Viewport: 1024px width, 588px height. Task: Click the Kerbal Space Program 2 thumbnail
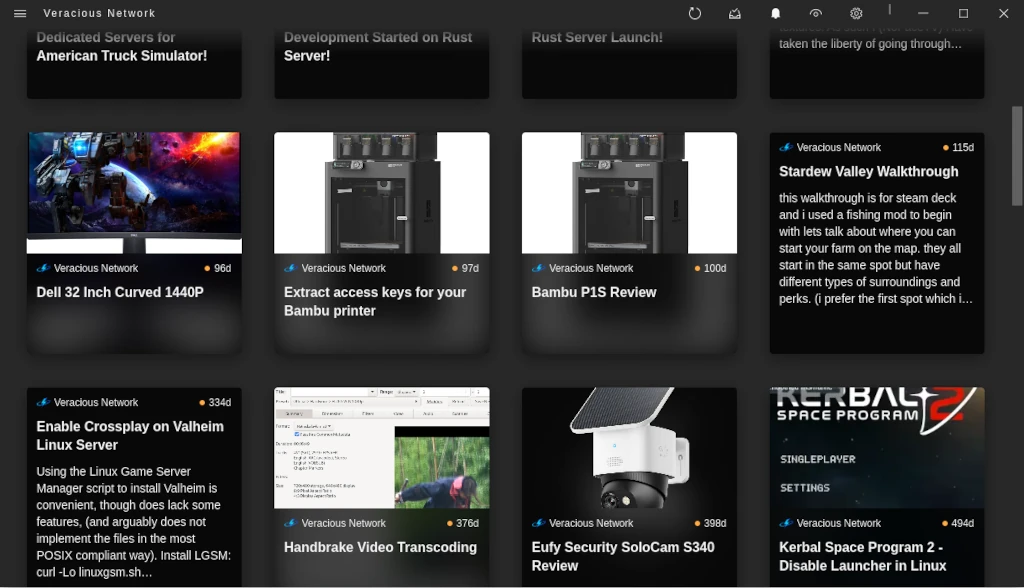877,448
